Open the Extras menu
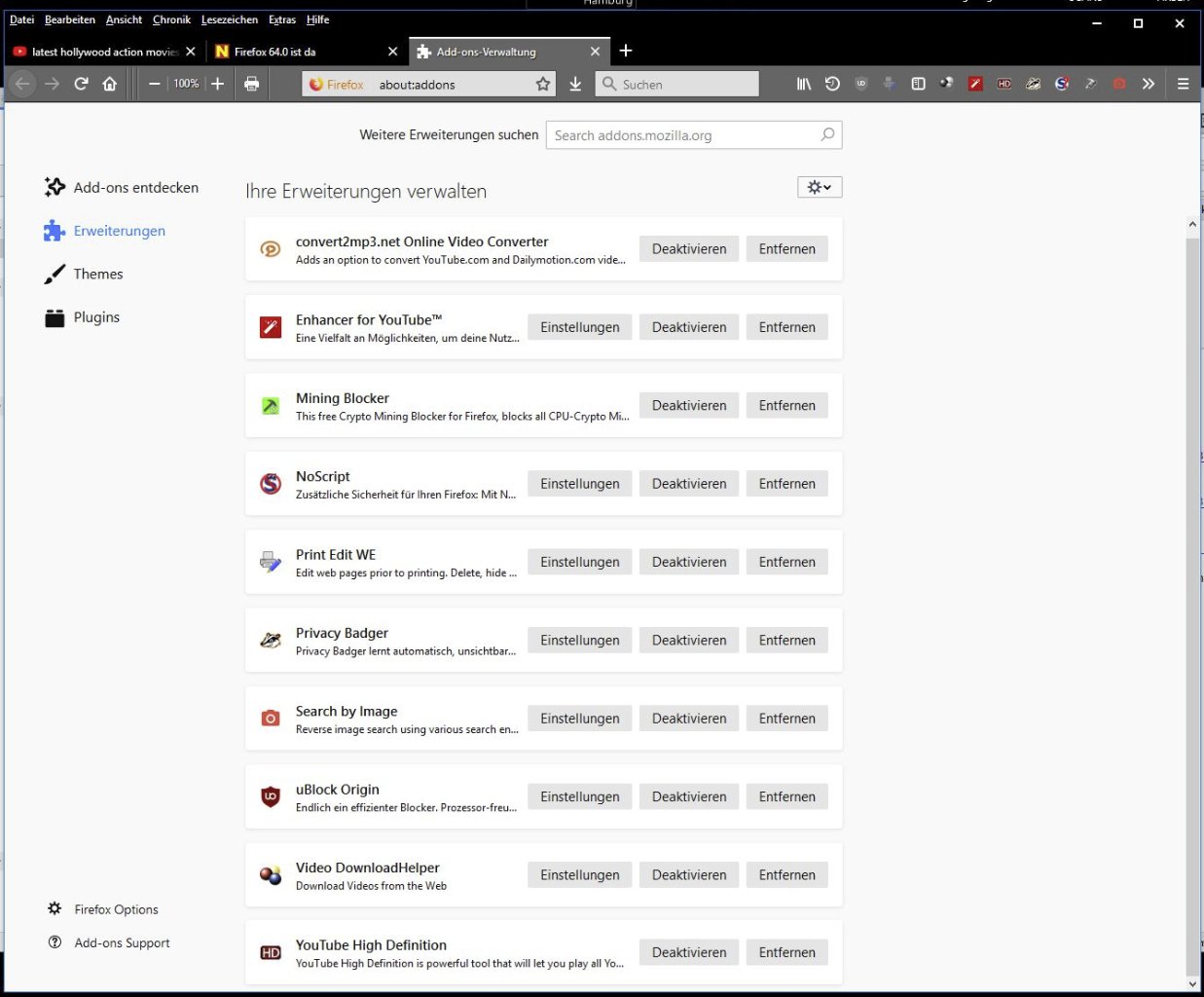Viewport: 1204px width, 997px height. 282,19
